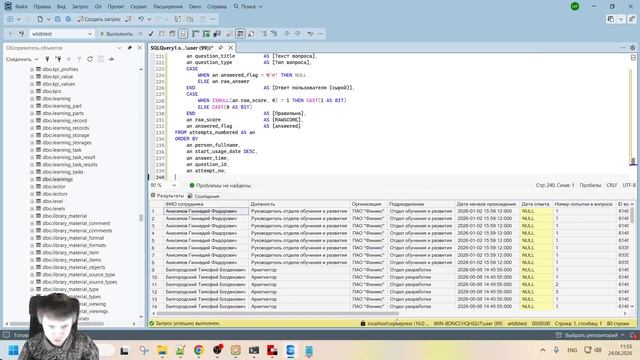Toggle pin on SQLQuery1 tab
The height and width of the screenshot is (360, 640).
point(221,48)
